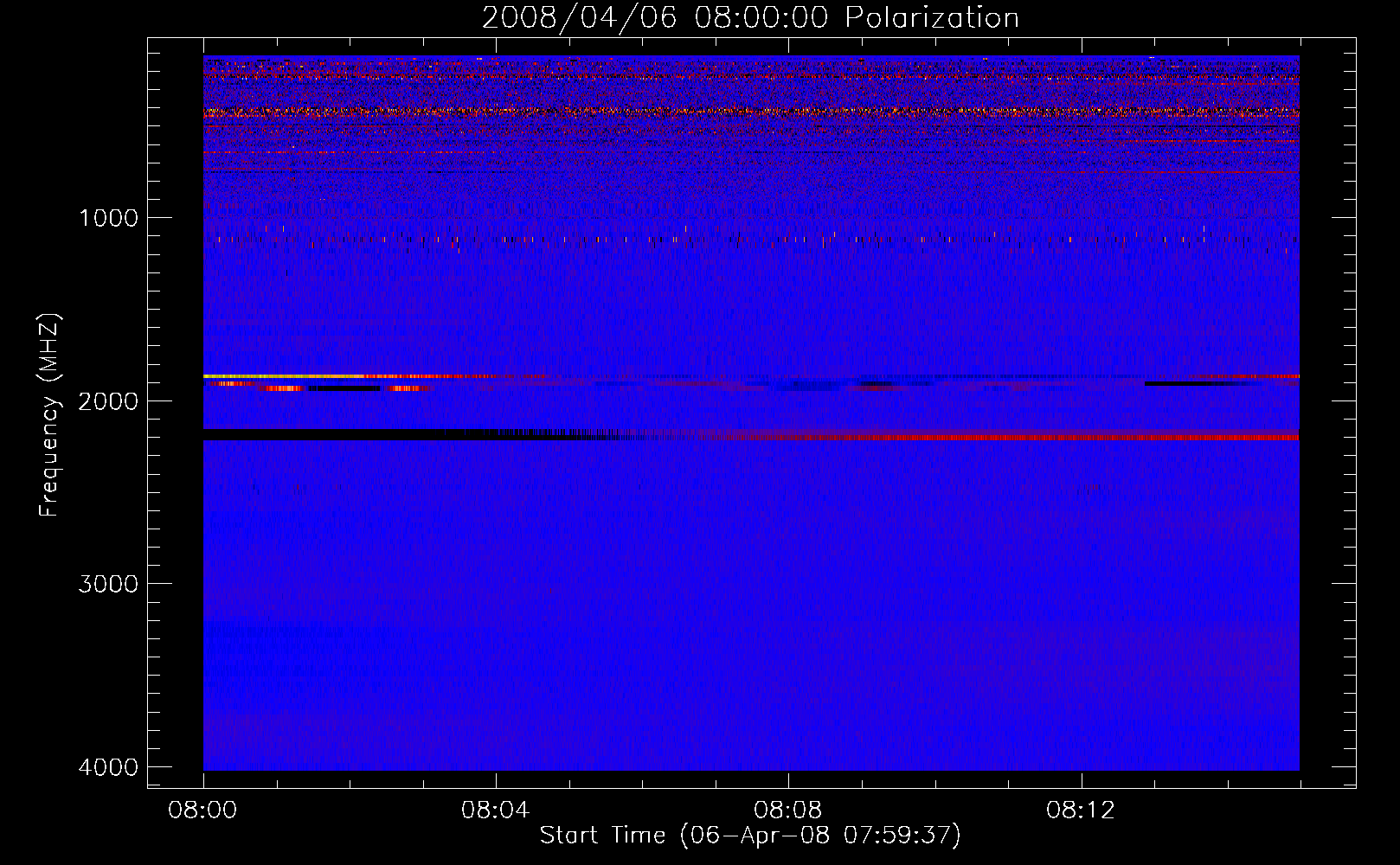Click the bright yellow line near 1870 MHz
The width and height of the screenshot is (1400, 865).
286,376
